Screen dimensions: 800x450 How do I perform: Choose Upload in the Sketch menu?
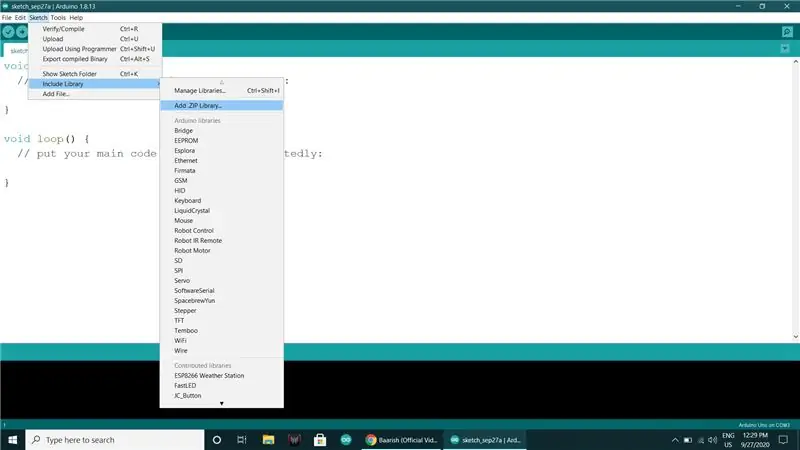click(95, 39)
